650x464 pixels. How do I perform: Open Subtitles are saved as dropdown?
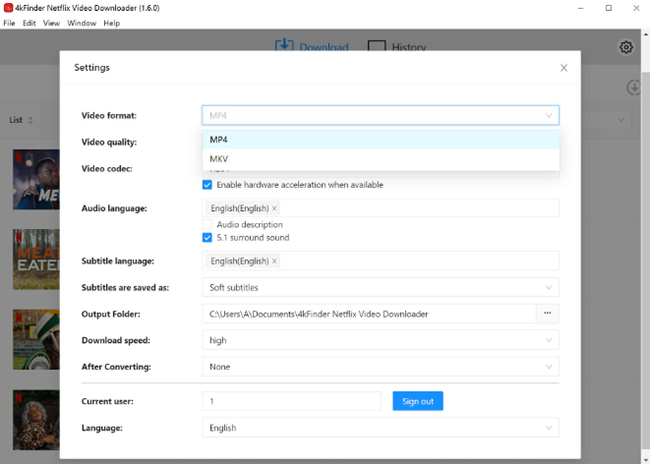coord(381,287)
